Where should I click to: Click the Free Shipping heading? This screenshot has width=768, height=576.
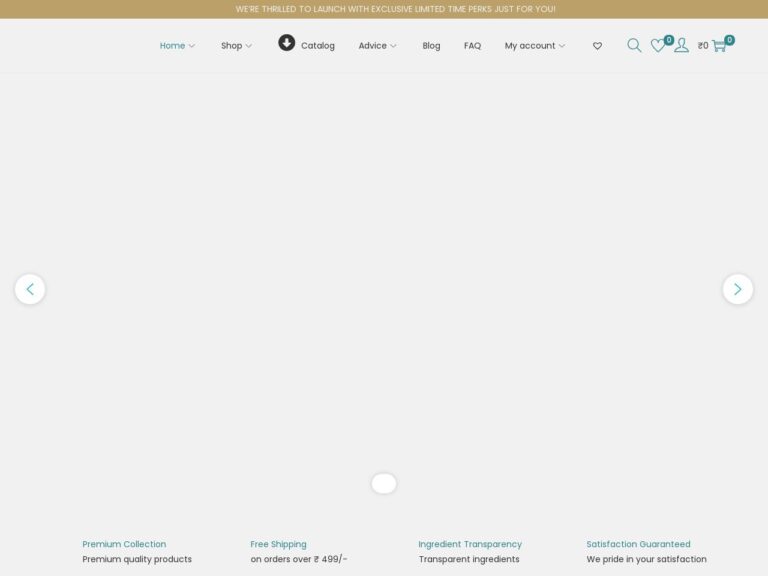tap(278, 544)
